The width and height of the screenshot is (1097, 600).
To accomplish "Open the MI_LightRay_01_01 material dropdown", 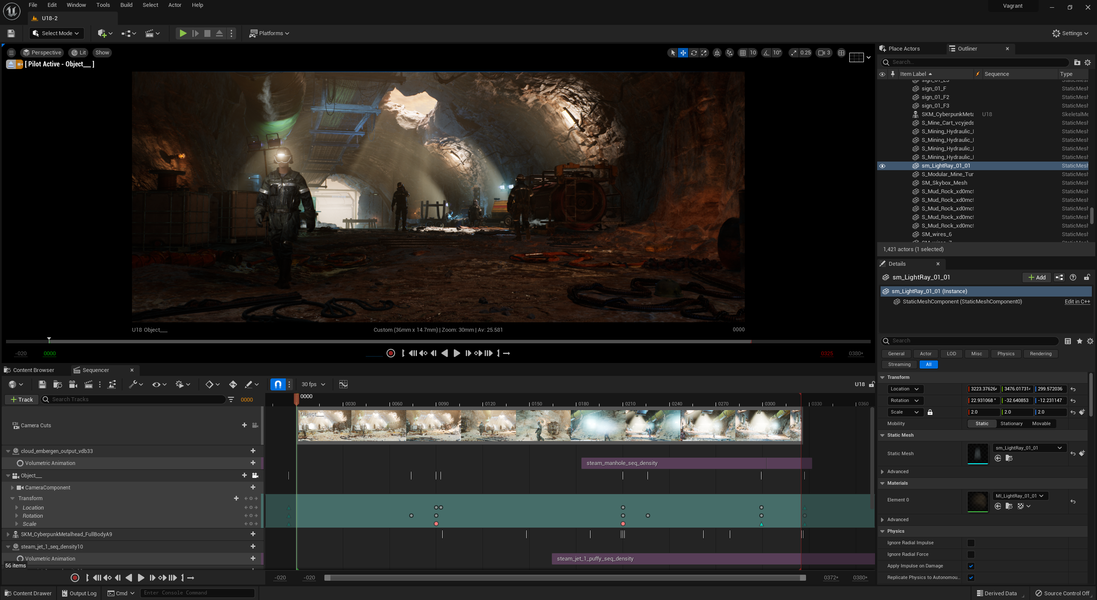I will coord(1019,496).
